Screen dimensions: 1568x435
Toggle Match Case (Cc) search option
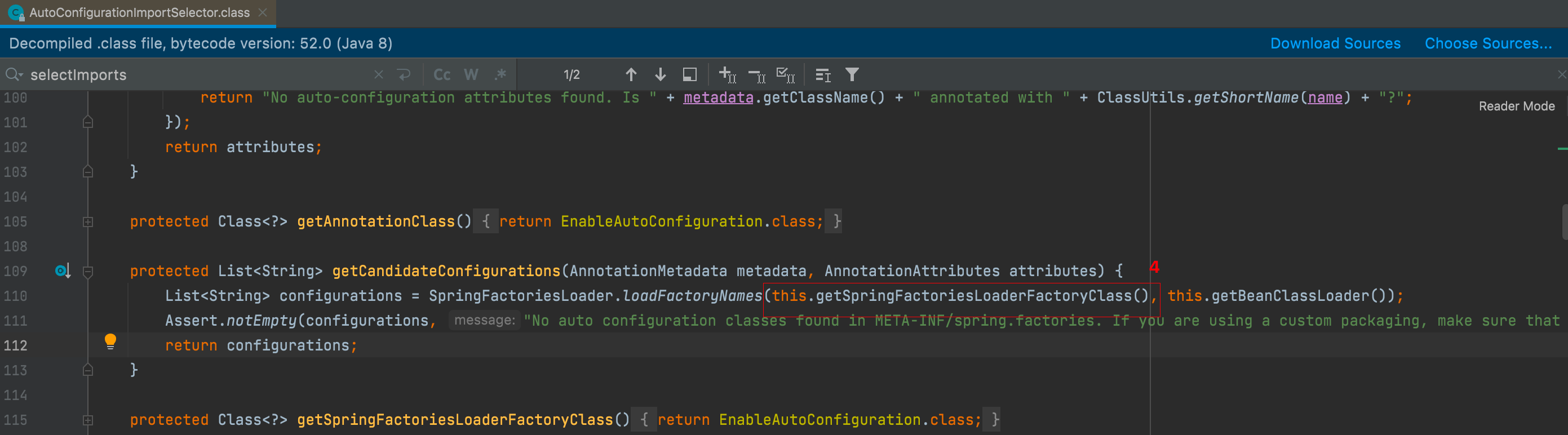coord(442,75)
